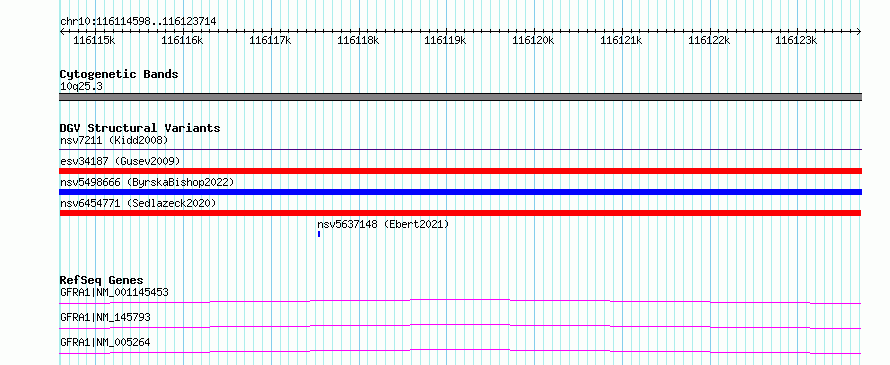This screenshot has width=890, height=365.
Task: Open variant nsv7211 (Kidd2008) label
Action: pos(114,140)
